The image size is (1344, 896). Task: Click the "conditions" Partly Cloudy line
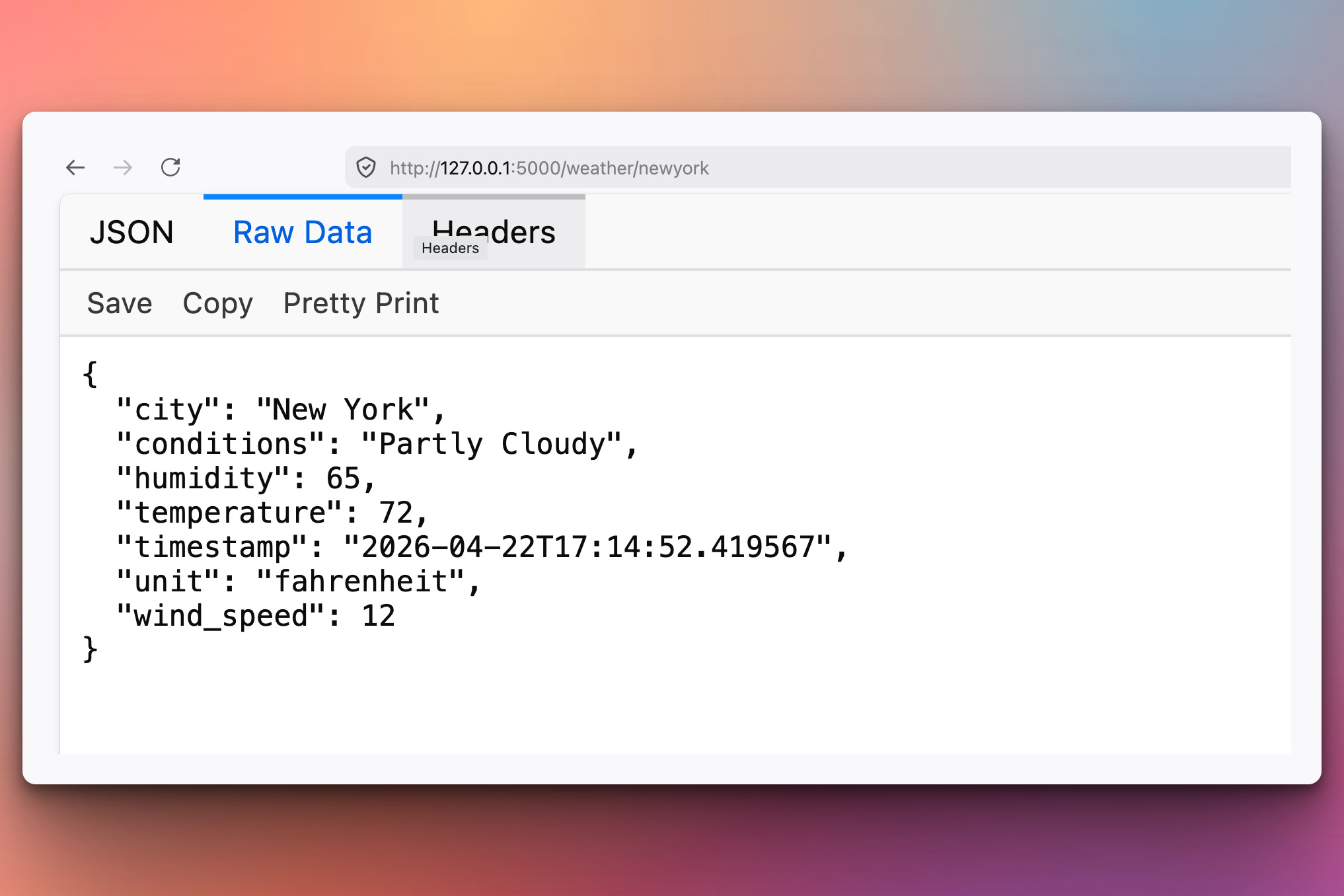pyautogui.click(x=377, y=444)
